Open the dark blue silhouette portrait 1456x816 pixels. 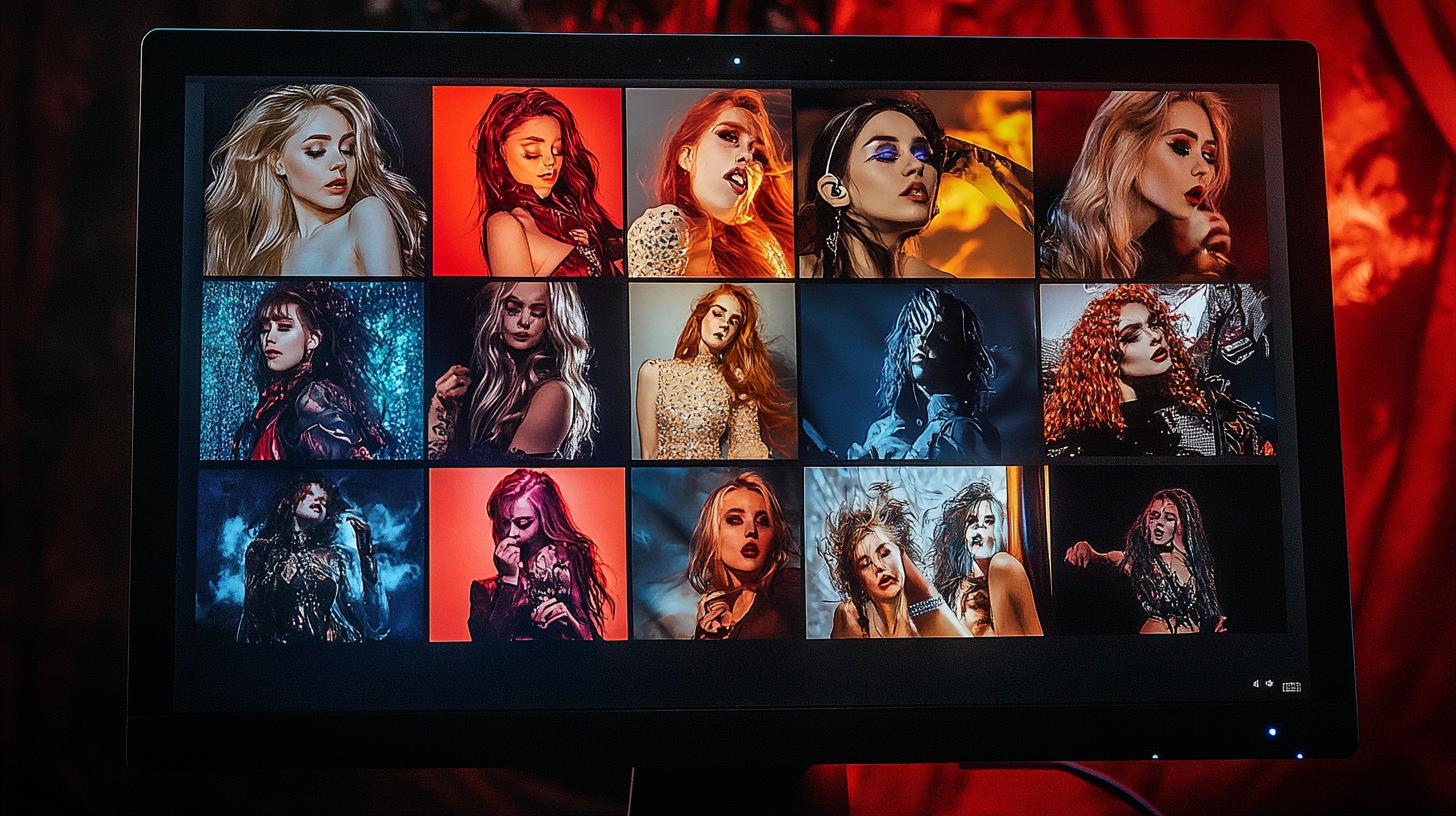(x=918, y=372)
